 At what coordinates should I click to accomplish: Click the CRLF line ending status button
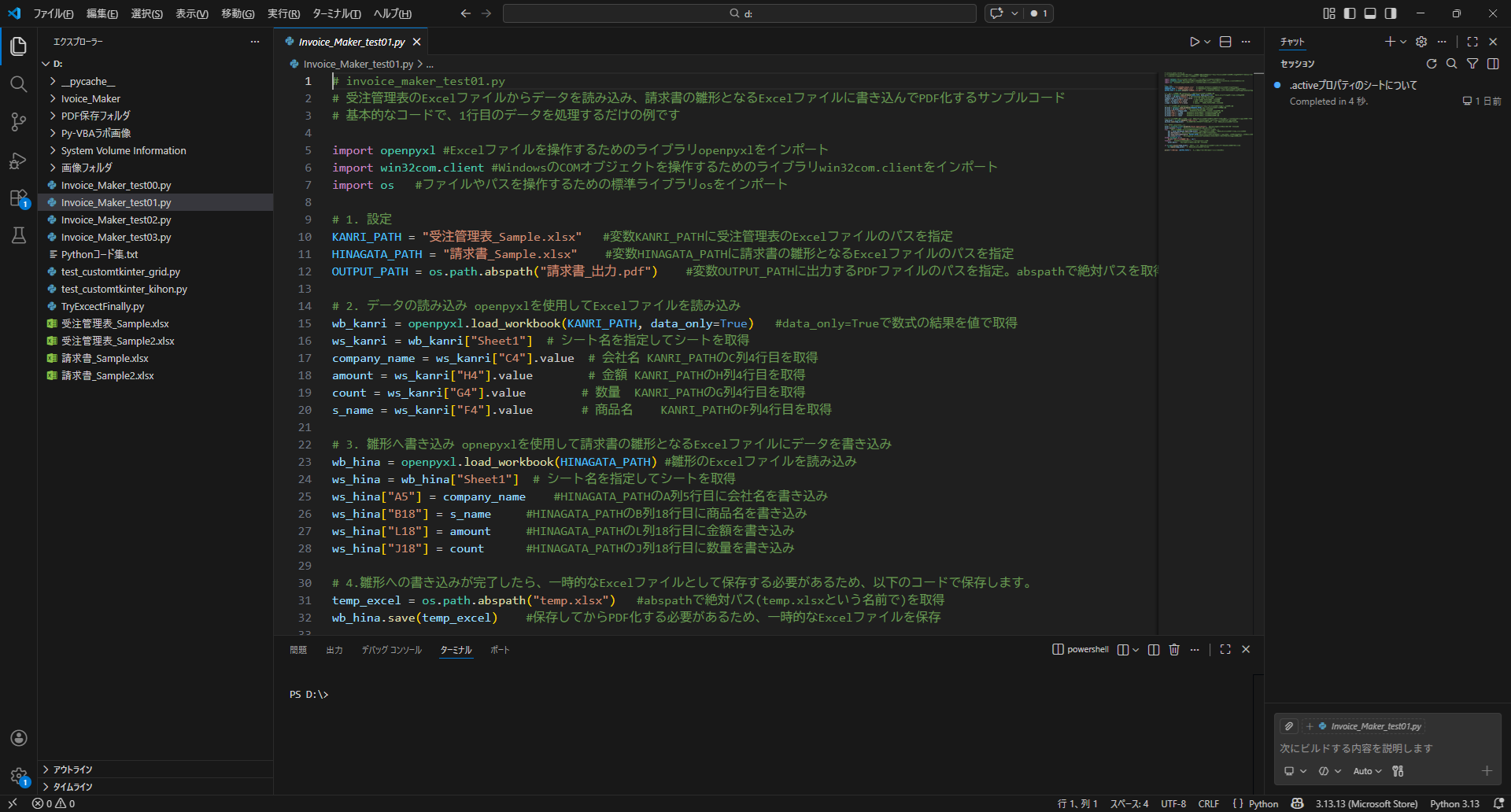tap(1208, 803)
